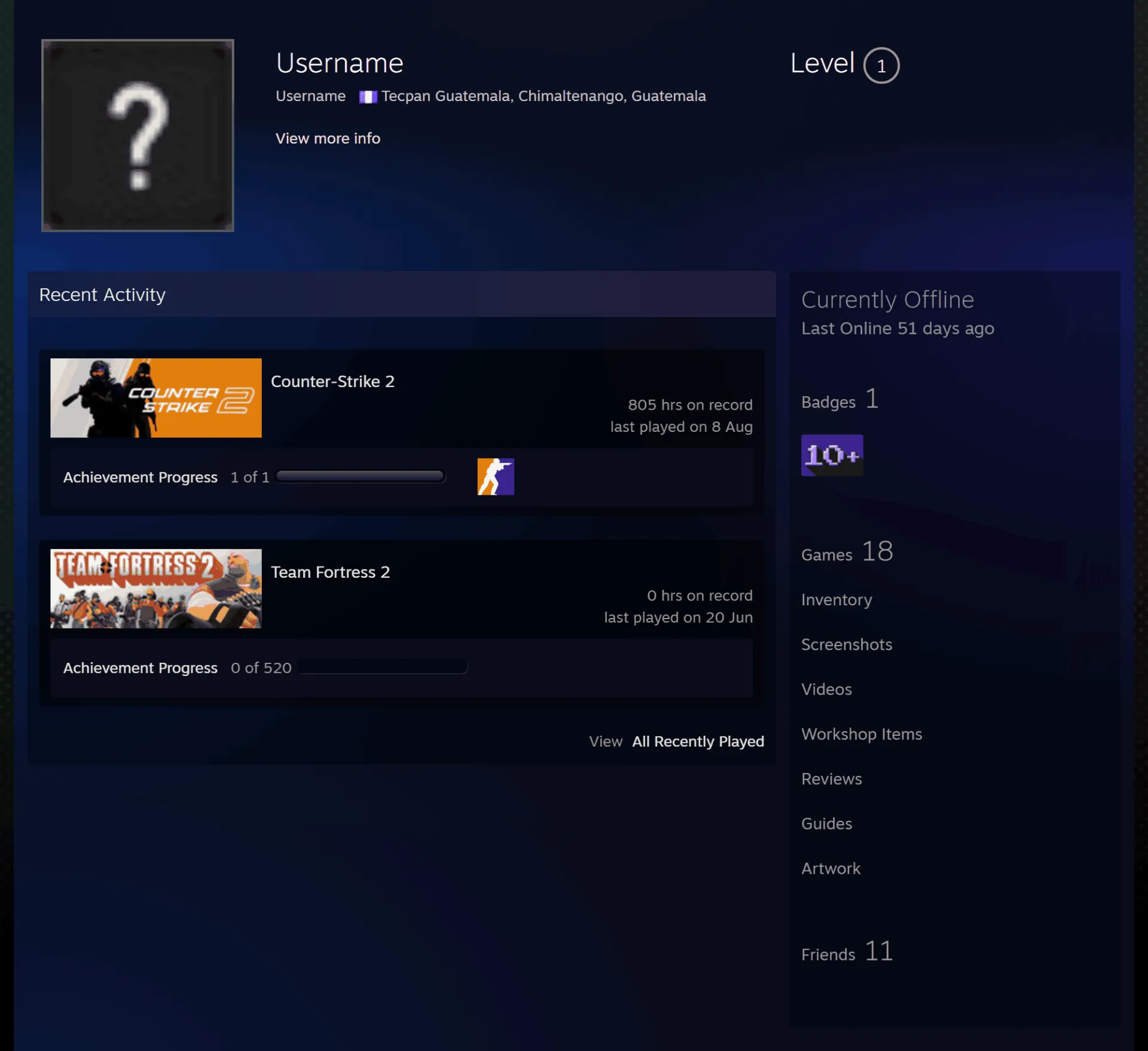Open the Screenshots link
This screenshot has height=1051, width=1148.
pyautogui.click(x=847, y=645)
